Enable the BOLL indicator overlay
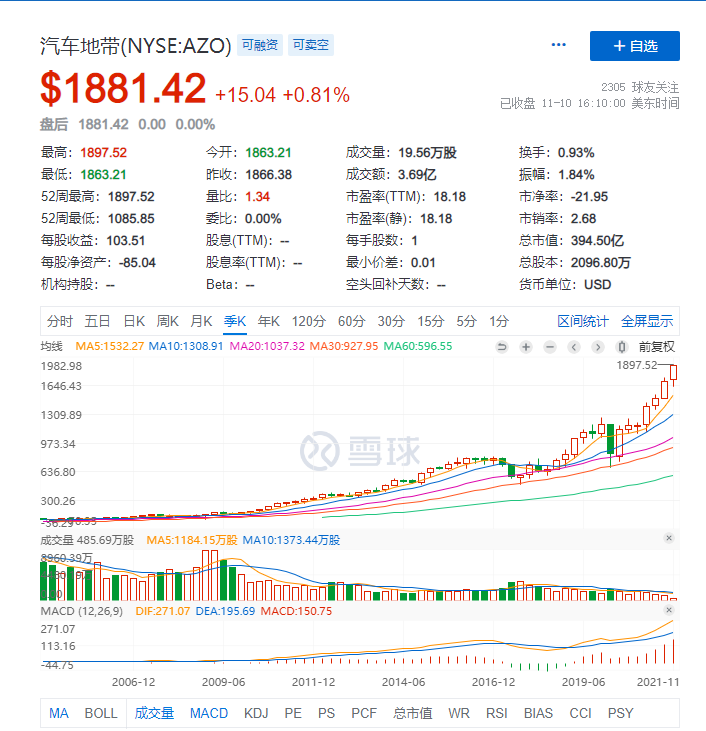The image size is (706, 731). tap(101, 713)
